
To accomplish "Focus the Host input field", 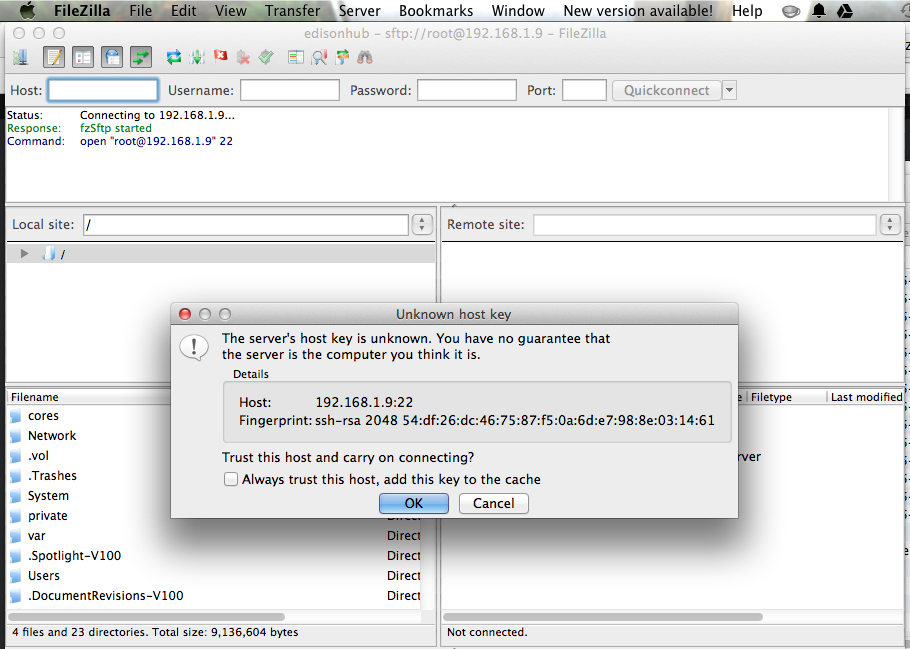I will tap(103, 91).
